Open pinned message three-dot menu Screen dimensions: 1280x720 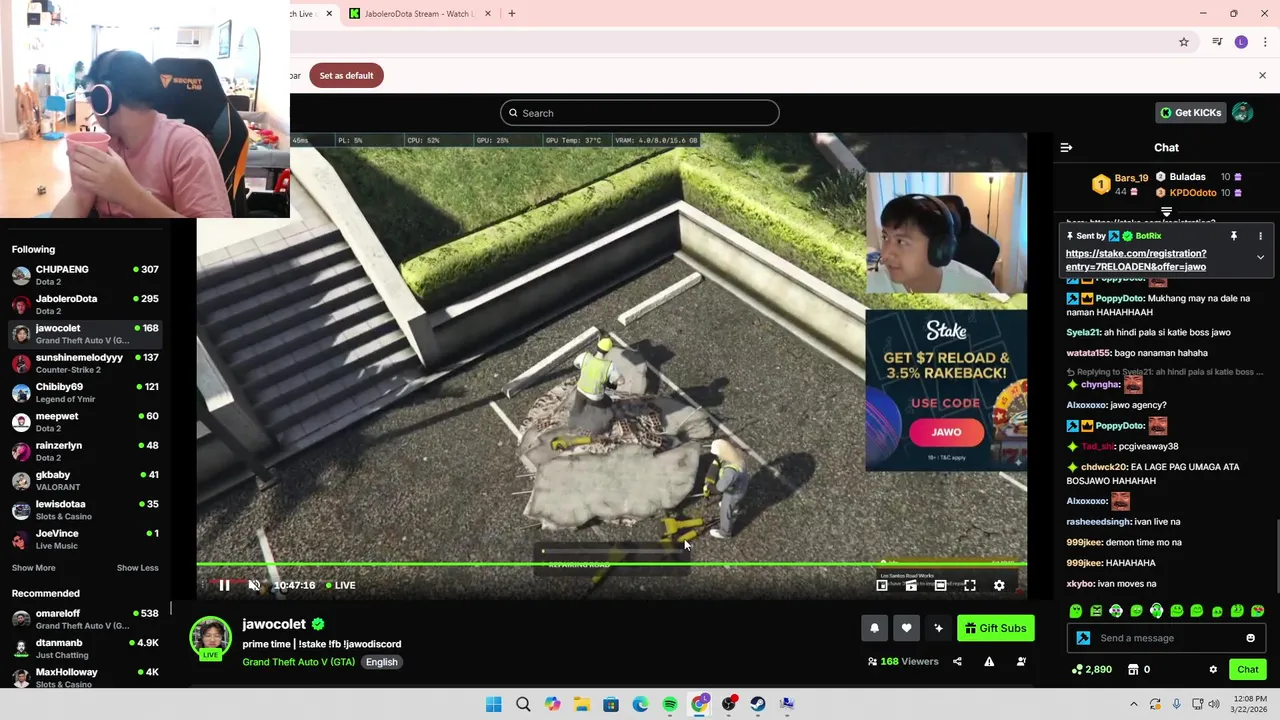point(1260,236)
